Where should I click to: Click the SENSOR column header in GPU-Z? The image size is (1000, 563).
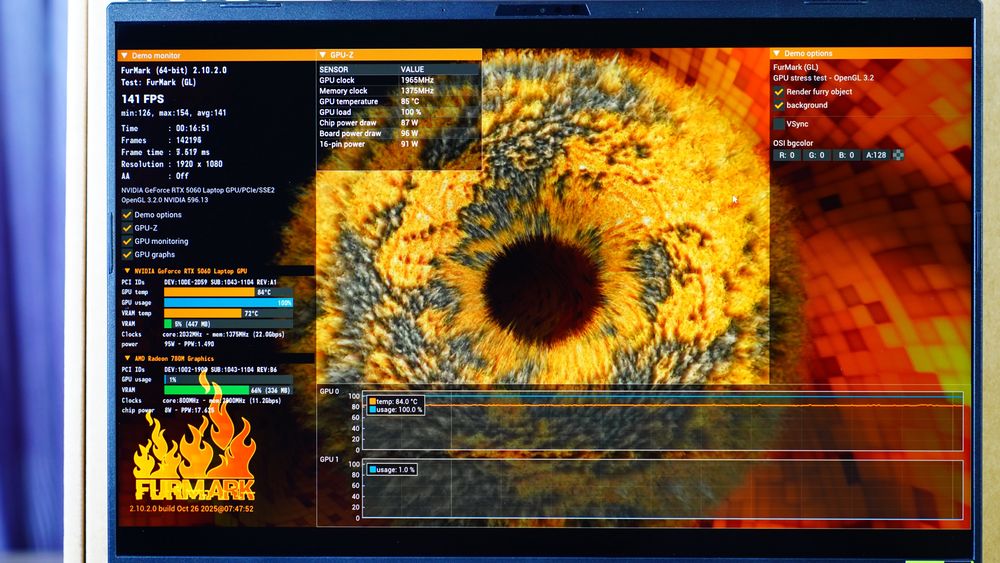[x=334, y=69]
